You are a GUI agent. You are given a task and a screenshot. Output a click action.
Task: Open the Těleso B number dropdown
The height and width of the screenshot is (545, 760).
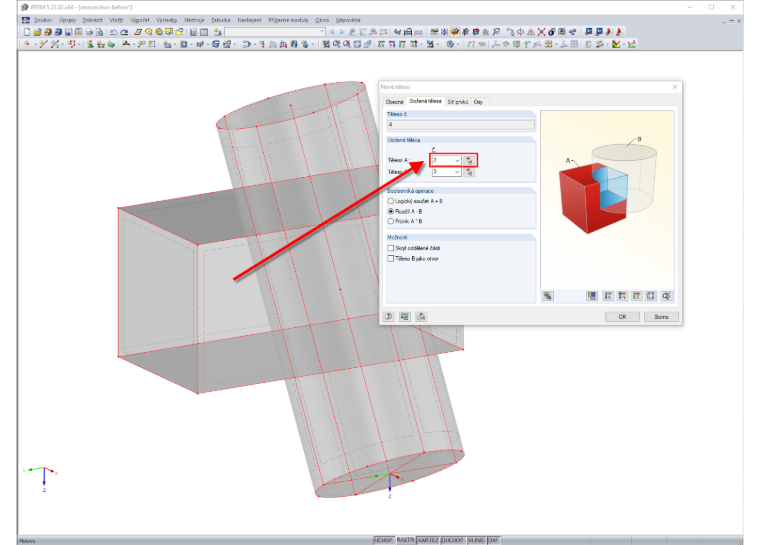457,172
